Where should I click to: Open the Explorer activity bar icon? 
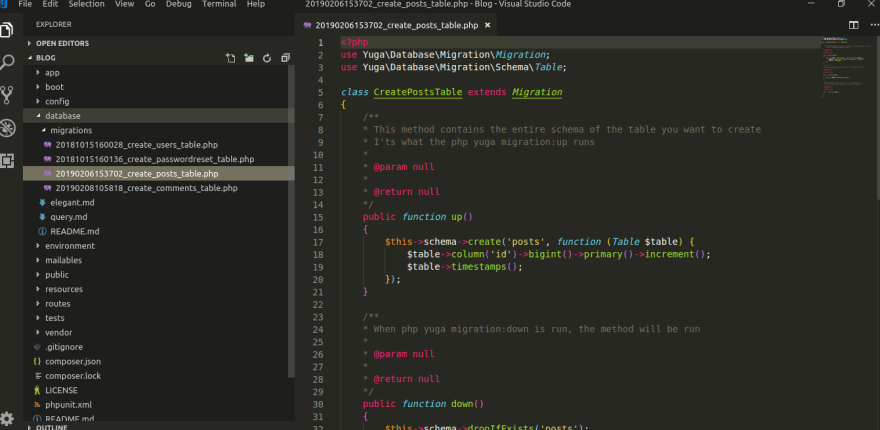pos(6,30)
